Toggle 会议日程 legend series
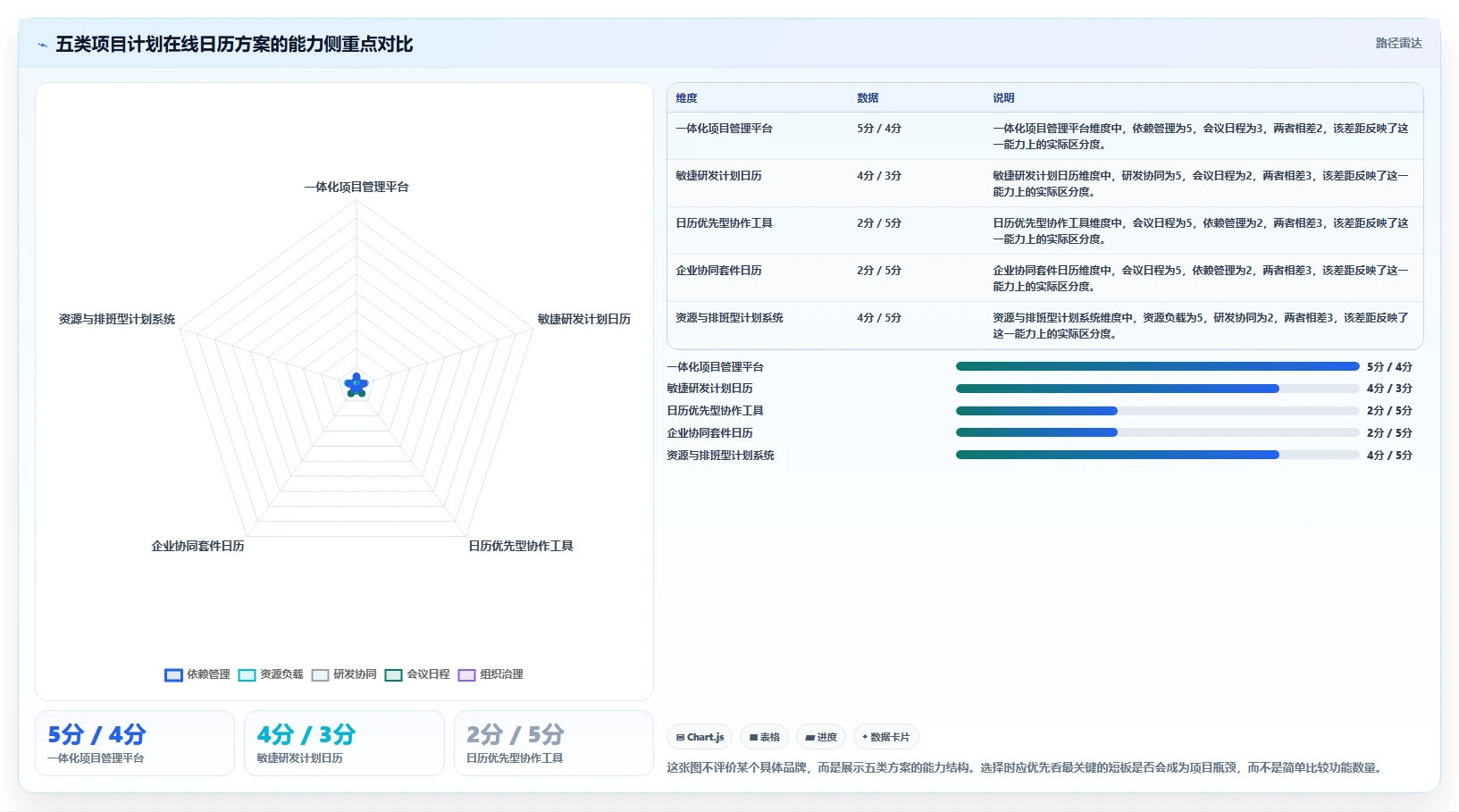Screen dimensions: 1459x812 coord(417,674)
